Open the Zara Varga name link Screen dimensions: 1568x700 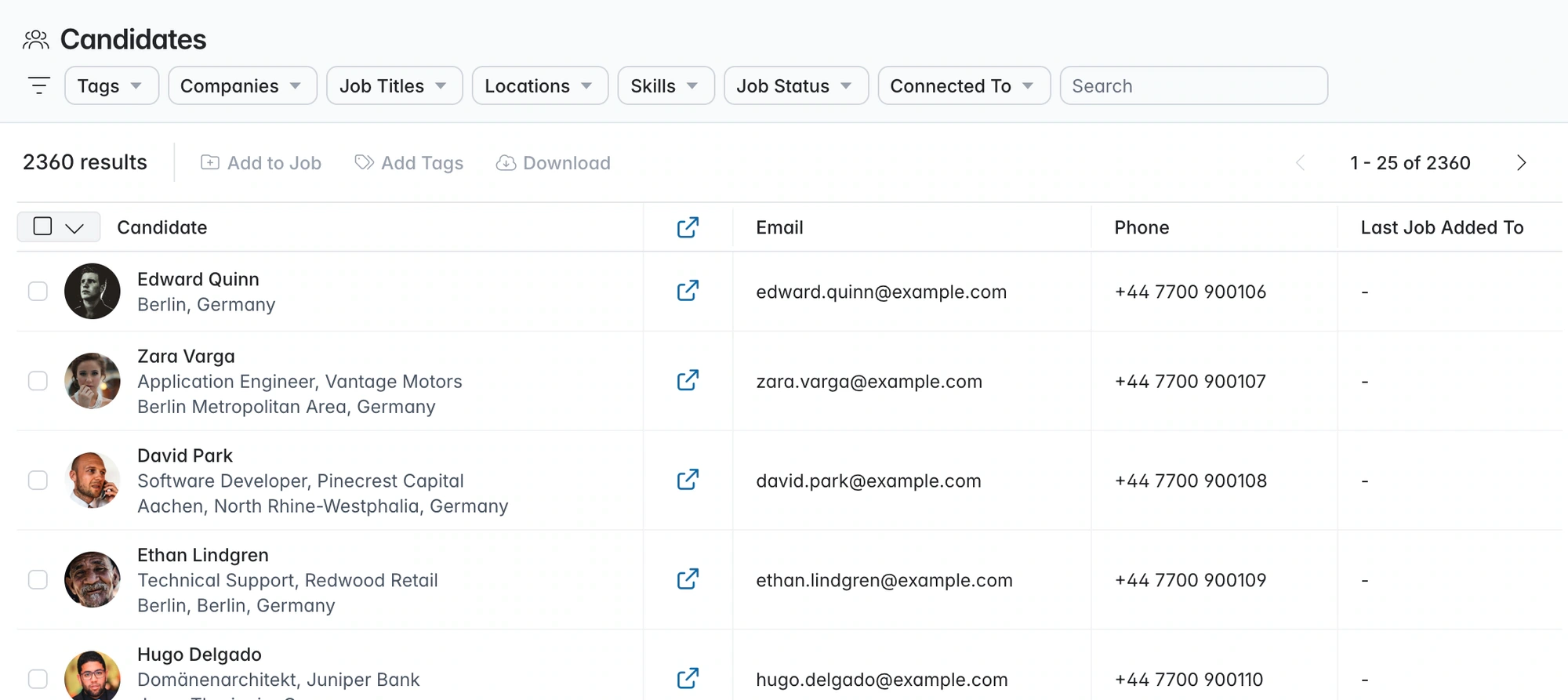(186, 356)
